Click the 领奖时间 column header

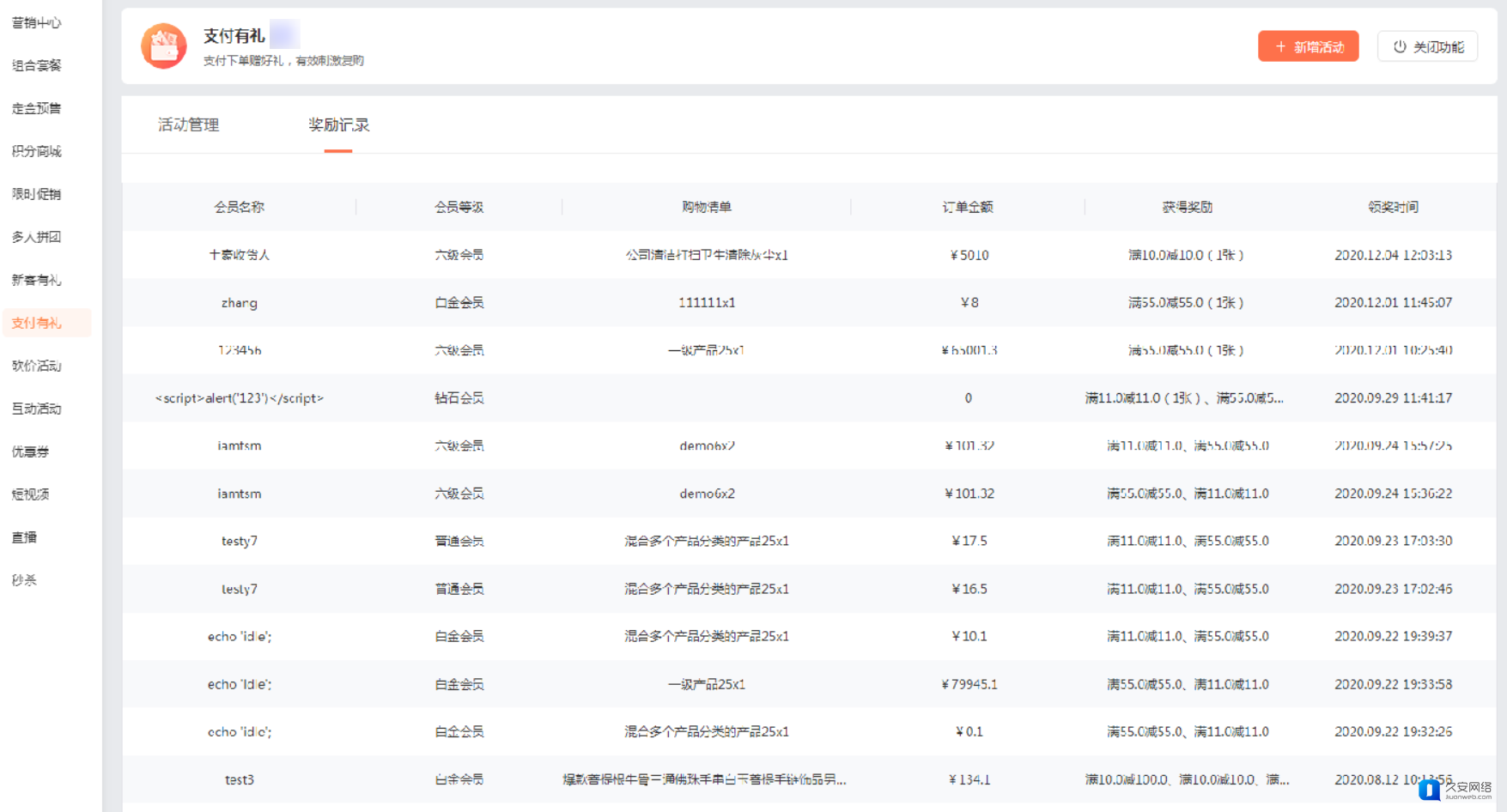pyautogui.click(x=1394, y=207)
